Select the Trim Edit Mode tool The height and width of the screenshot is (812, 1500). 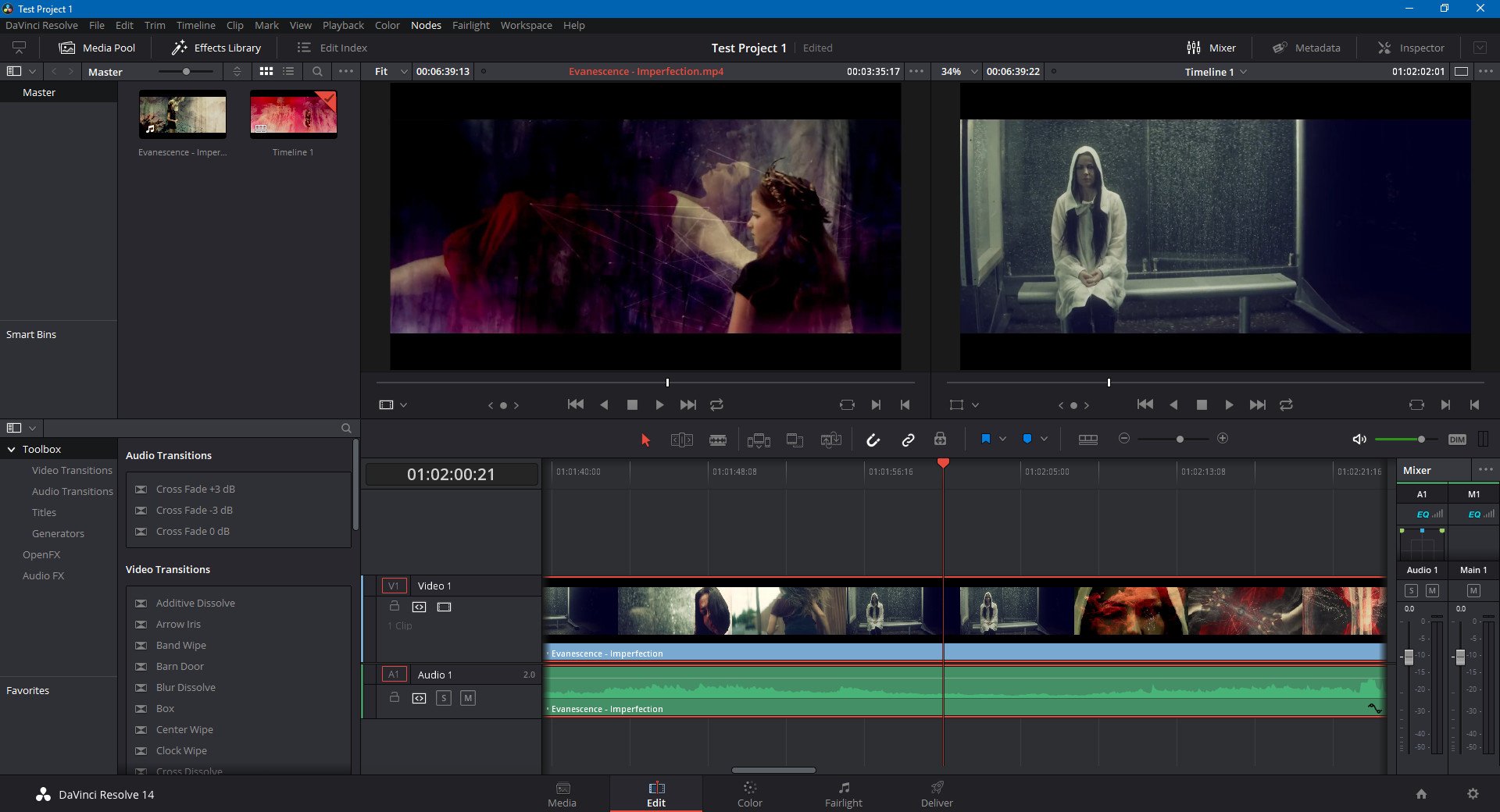[681, 440]
